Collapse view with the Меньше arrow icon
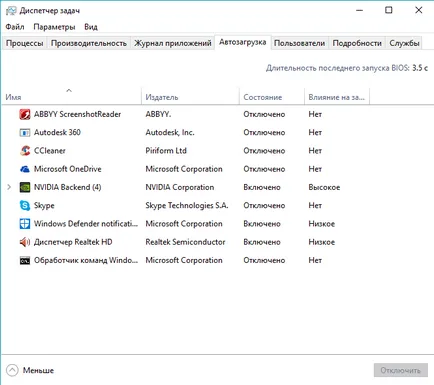434x385 pixels. pos(12,370)
